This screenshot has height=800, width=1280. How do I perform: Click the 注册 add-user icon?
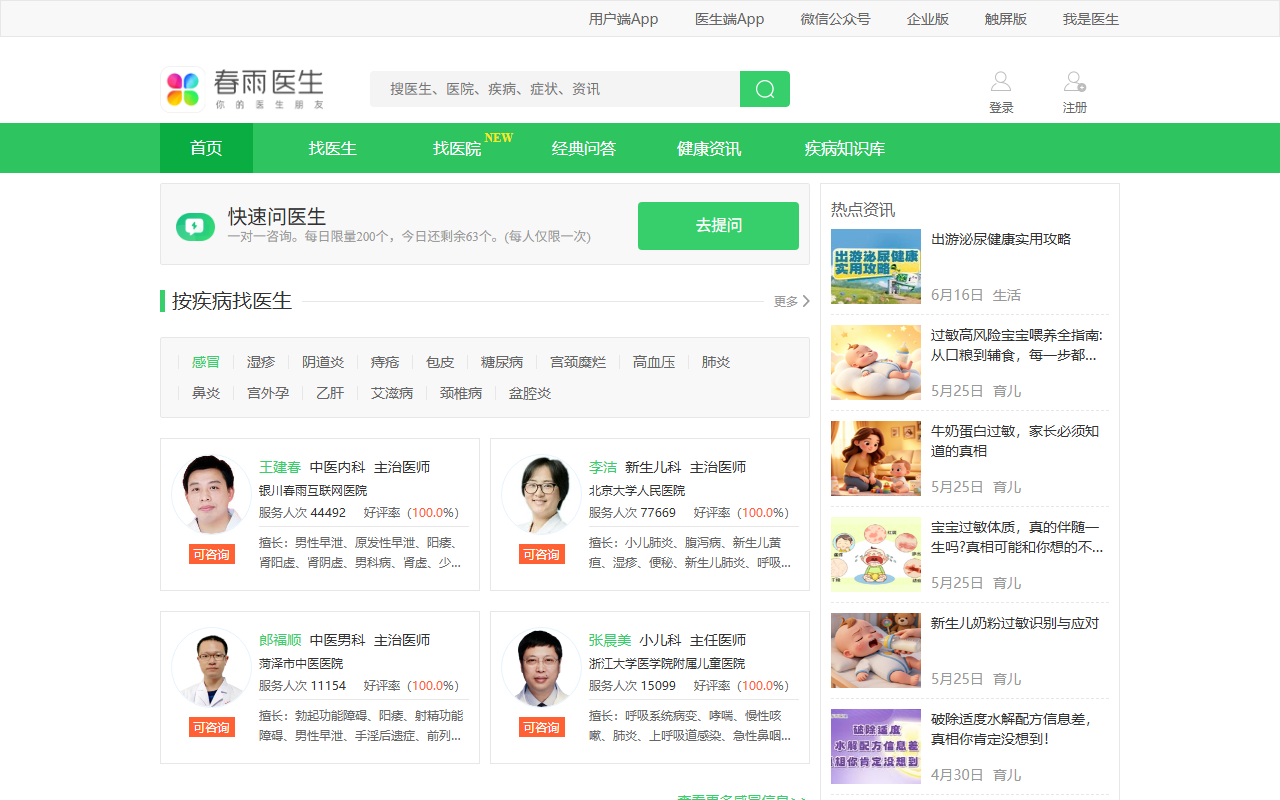pyautogui.click(x=1075, y=82)
